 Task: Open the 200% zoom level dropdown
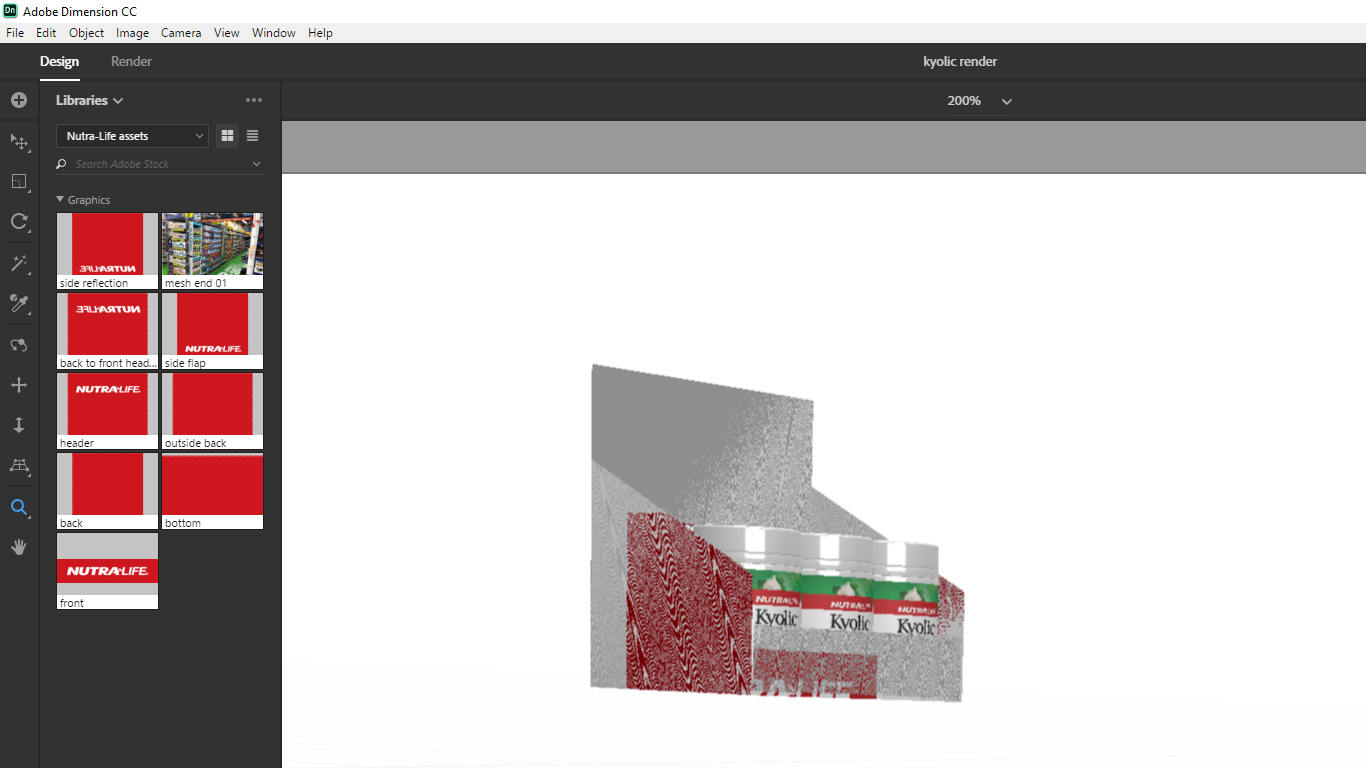(979, 101)
